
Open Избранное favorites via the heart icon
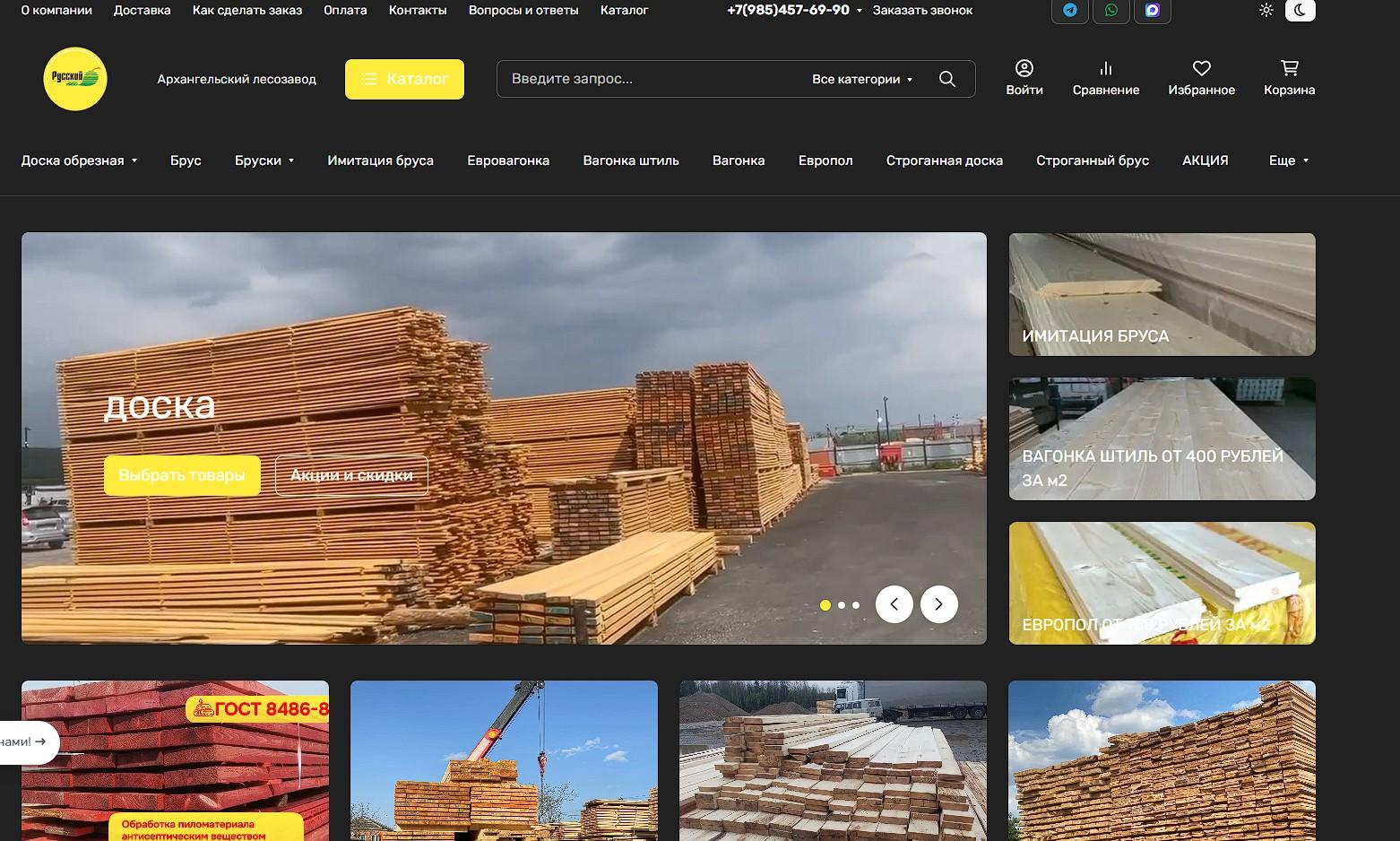pyautogui.click(x=1201, y=68)
